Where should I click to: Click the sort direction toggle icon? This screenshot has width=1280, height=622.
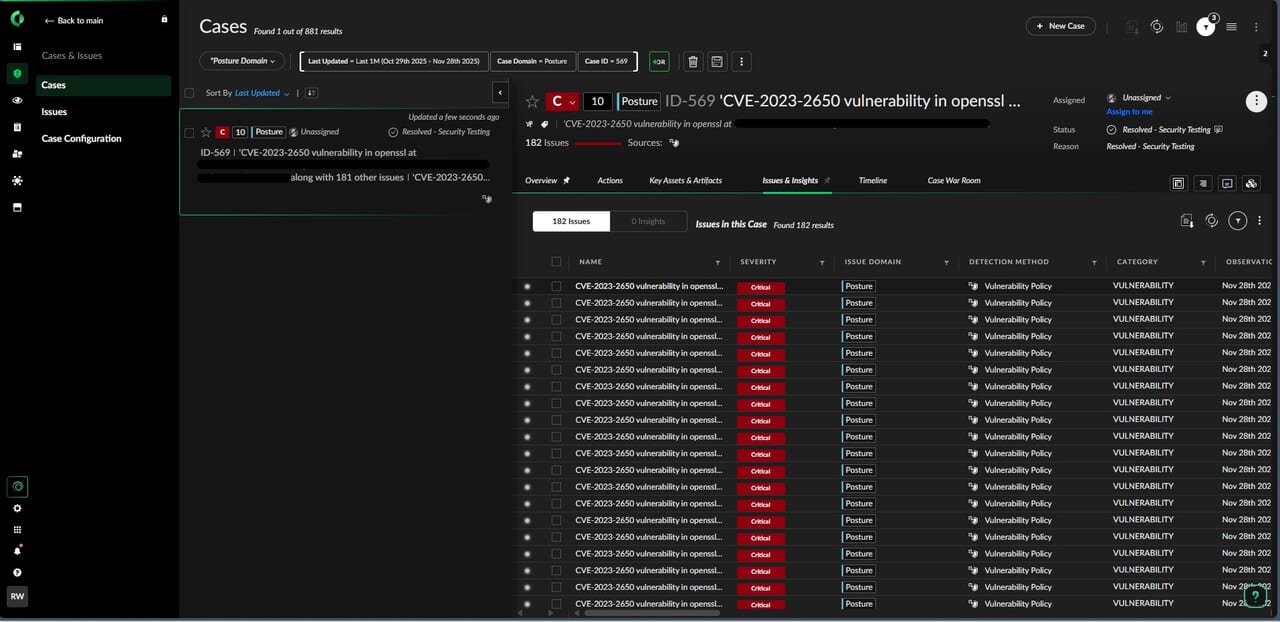point(311,93)
